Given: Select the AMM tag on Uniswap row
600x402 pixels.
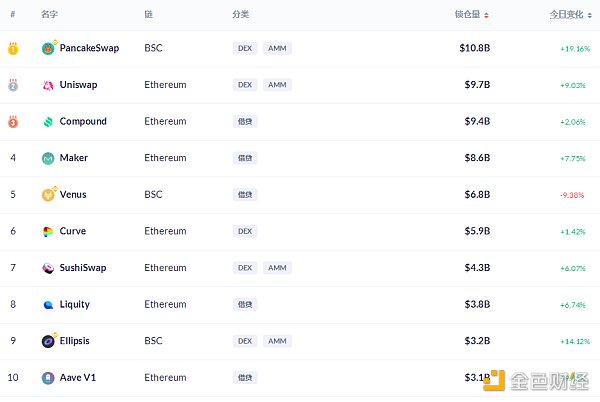Looking at the screenshot, I should [277, 85].
